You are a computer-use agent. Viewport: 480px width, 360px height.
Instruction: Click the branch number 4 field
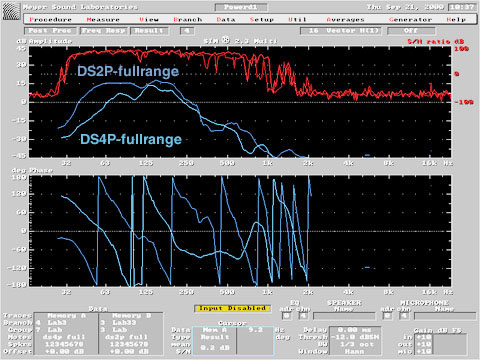[x=187, y=31]
